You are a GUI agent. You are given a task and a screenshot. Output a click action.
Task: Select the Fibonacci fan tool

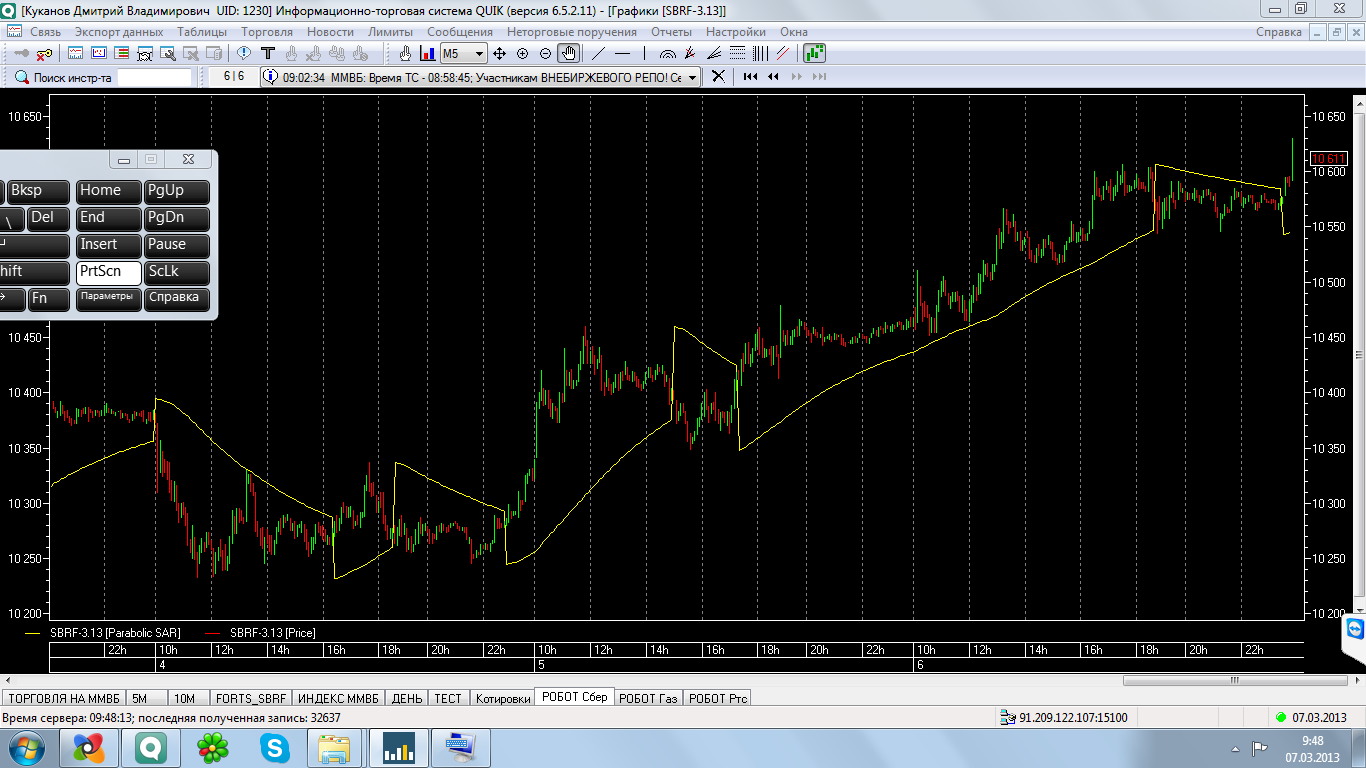pyautogui.click(x=713, y=53)
